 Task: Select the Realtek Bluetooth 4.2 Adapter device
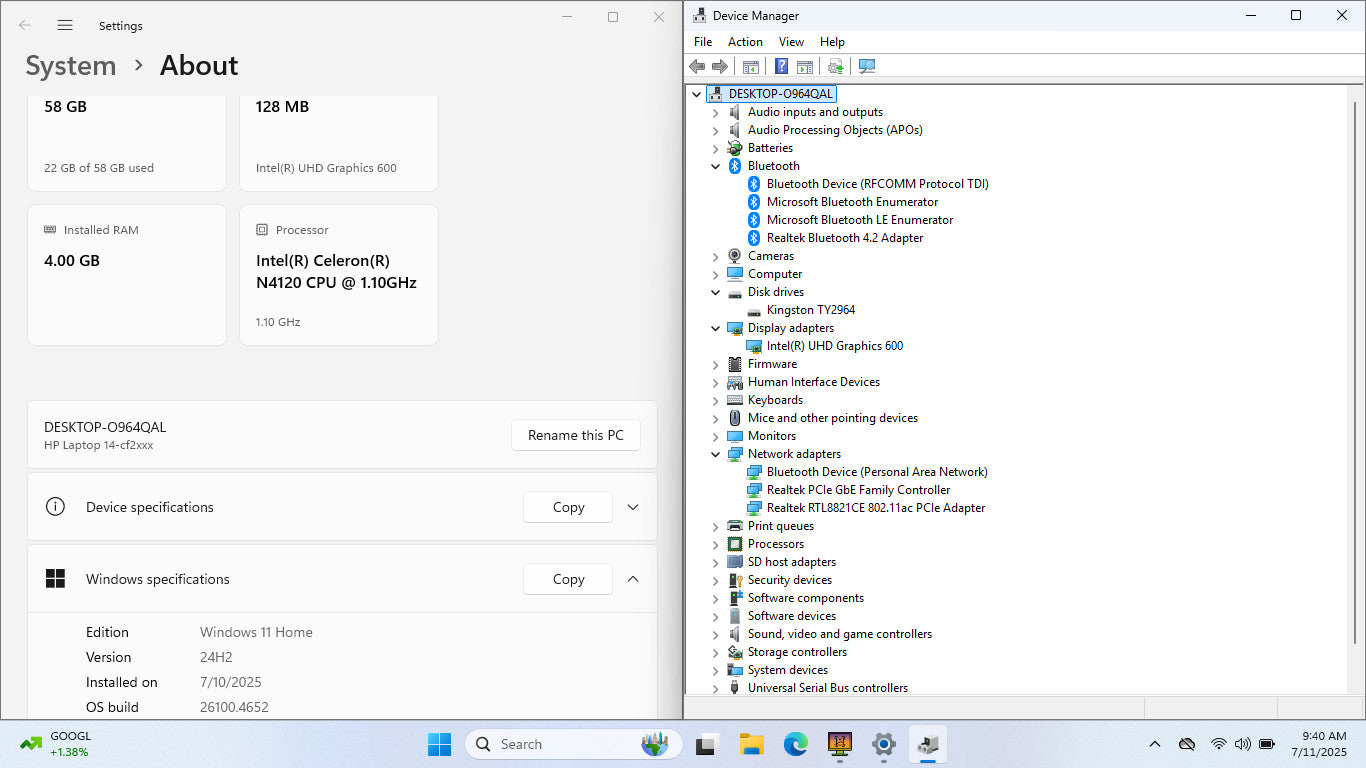tap(844, 238)
